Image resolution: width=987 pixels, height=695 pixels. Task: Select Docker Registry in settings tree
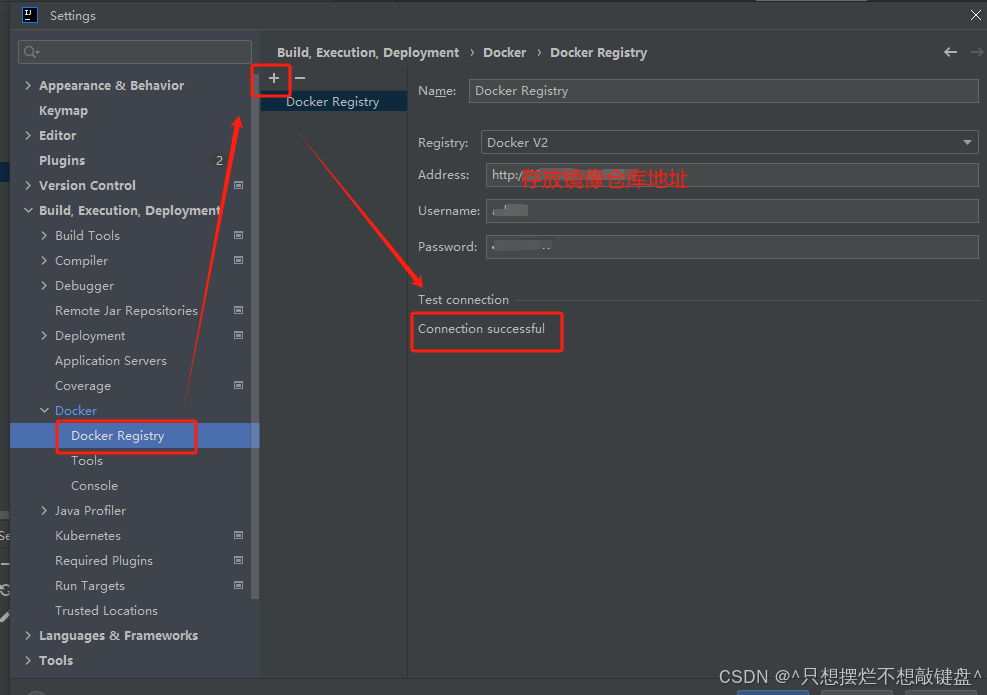118,436
